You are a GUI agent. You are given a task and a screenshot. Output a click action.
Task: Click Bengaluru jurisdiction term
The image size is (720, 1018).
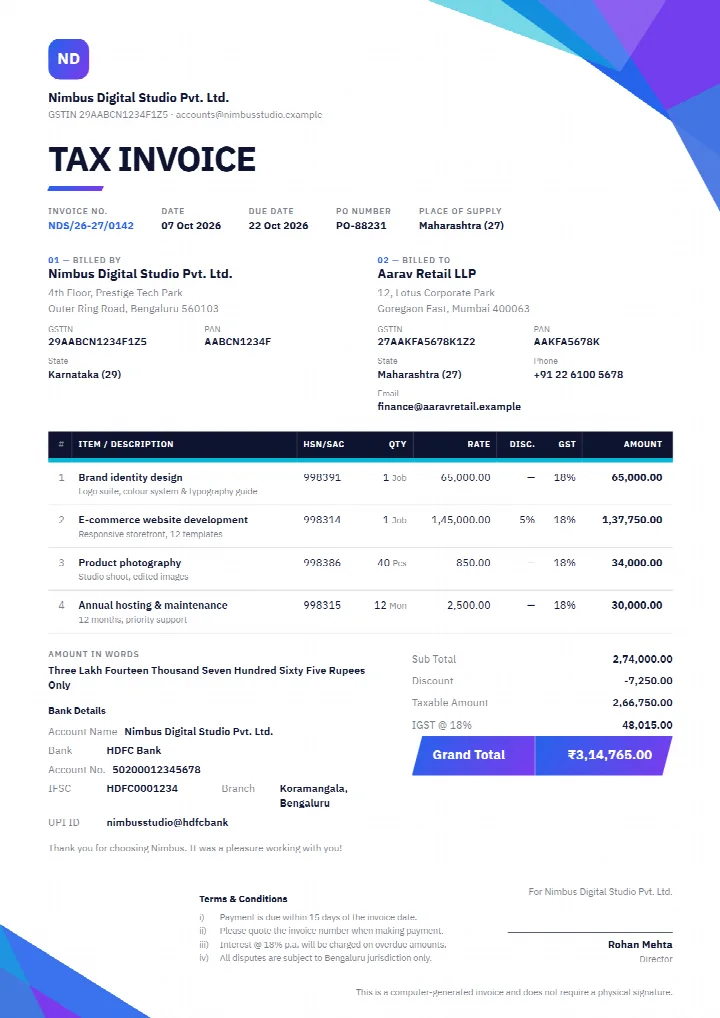point(325,958)
